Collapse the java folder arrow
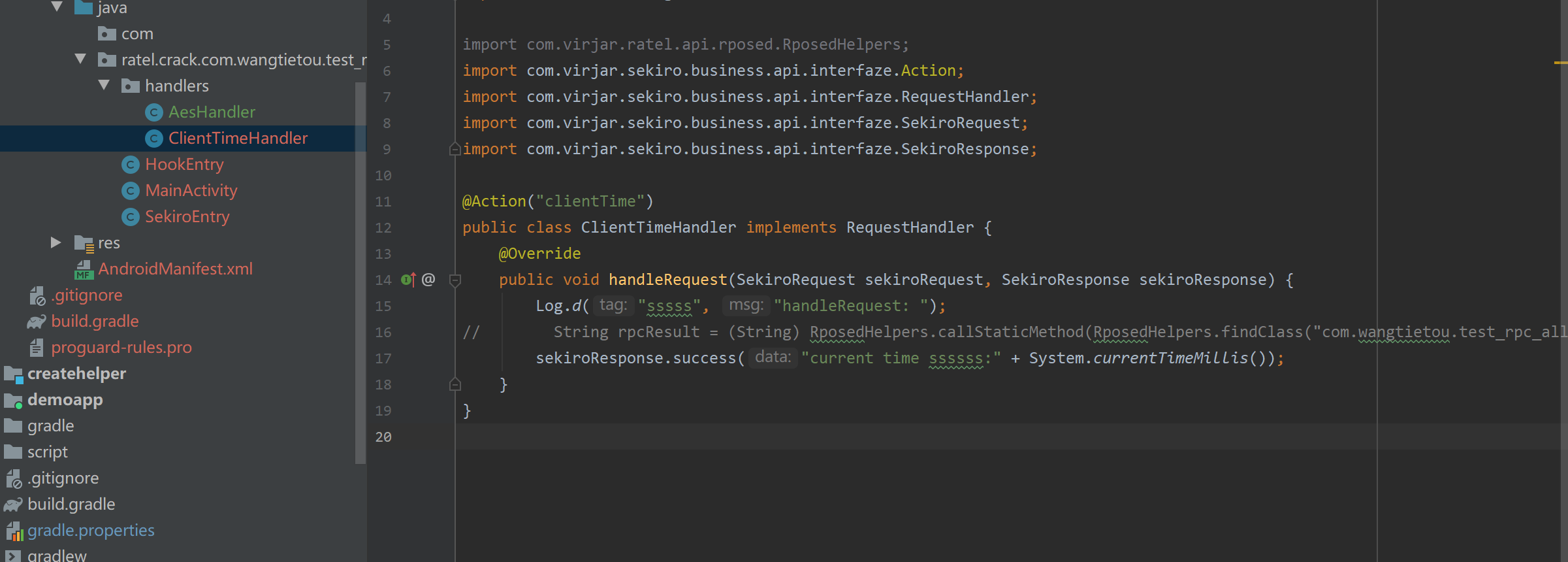This screenshot has width=1568, height=562. pos(57,7)
